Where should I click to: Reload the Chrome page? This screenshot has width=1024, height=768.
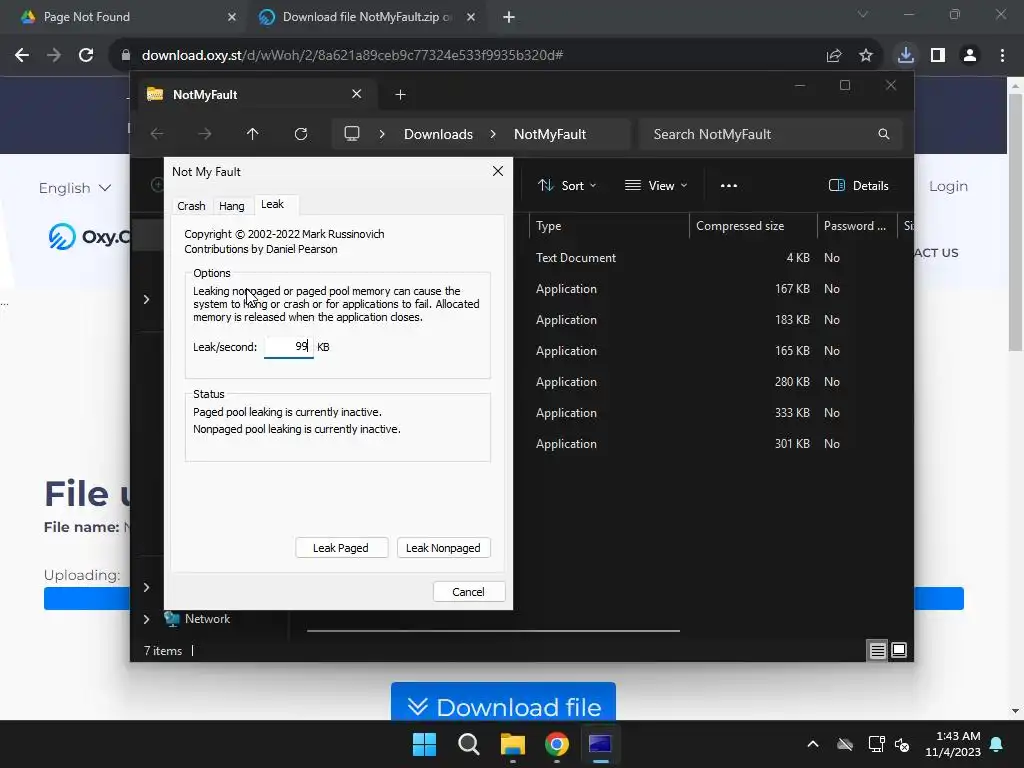pos(86,56)
